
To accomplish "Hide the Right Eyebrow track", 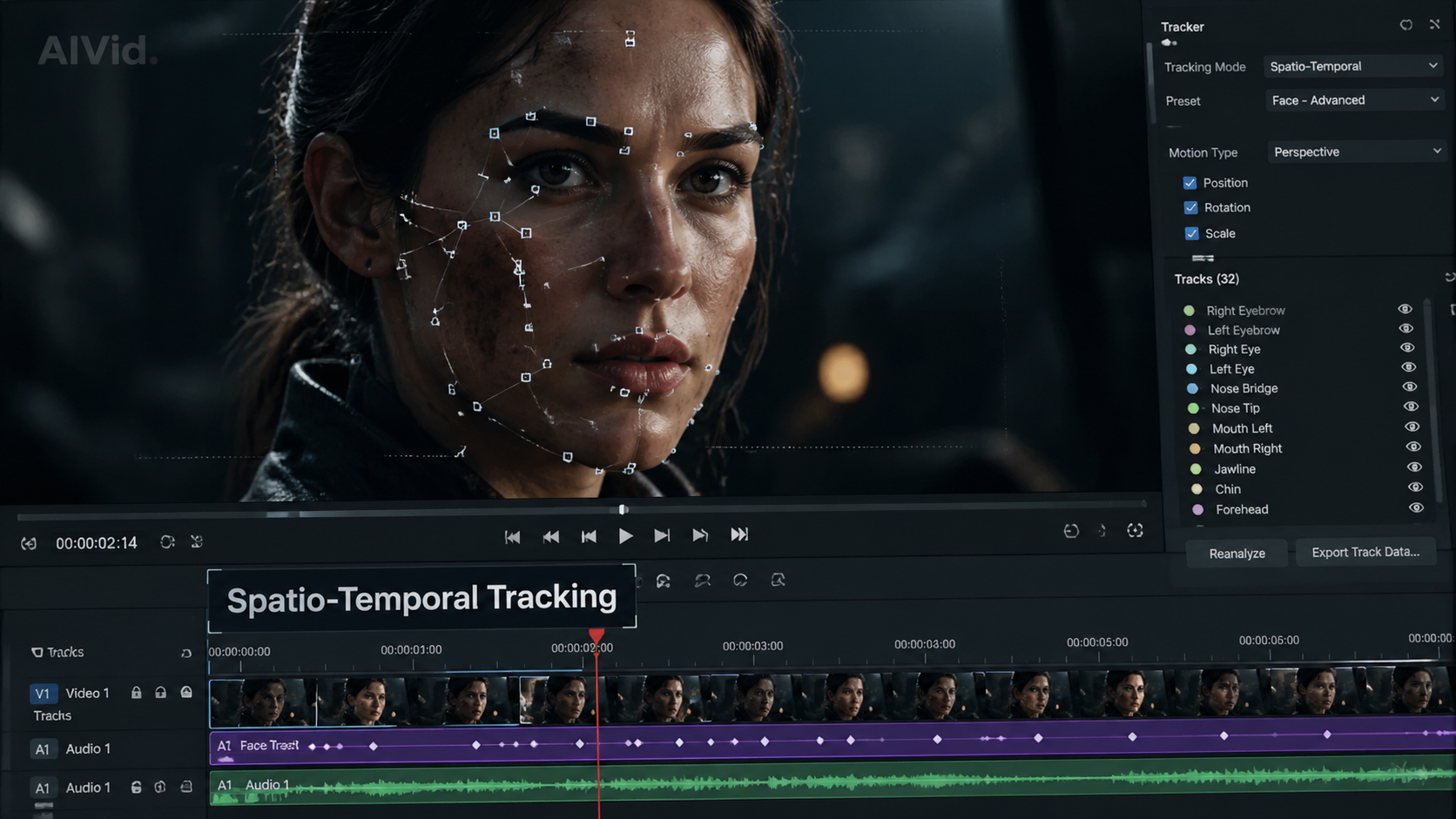I will tap(1405, 309).
